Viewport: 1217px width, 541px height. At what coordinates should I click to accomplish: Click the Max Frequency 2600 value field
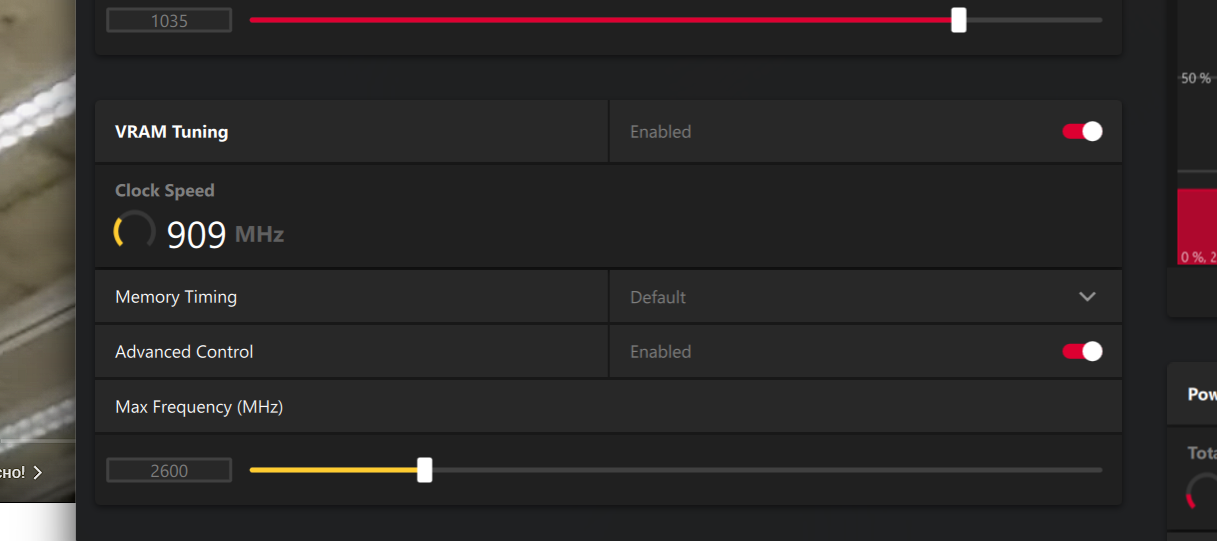pyautogui.click(x=169, y=471)
